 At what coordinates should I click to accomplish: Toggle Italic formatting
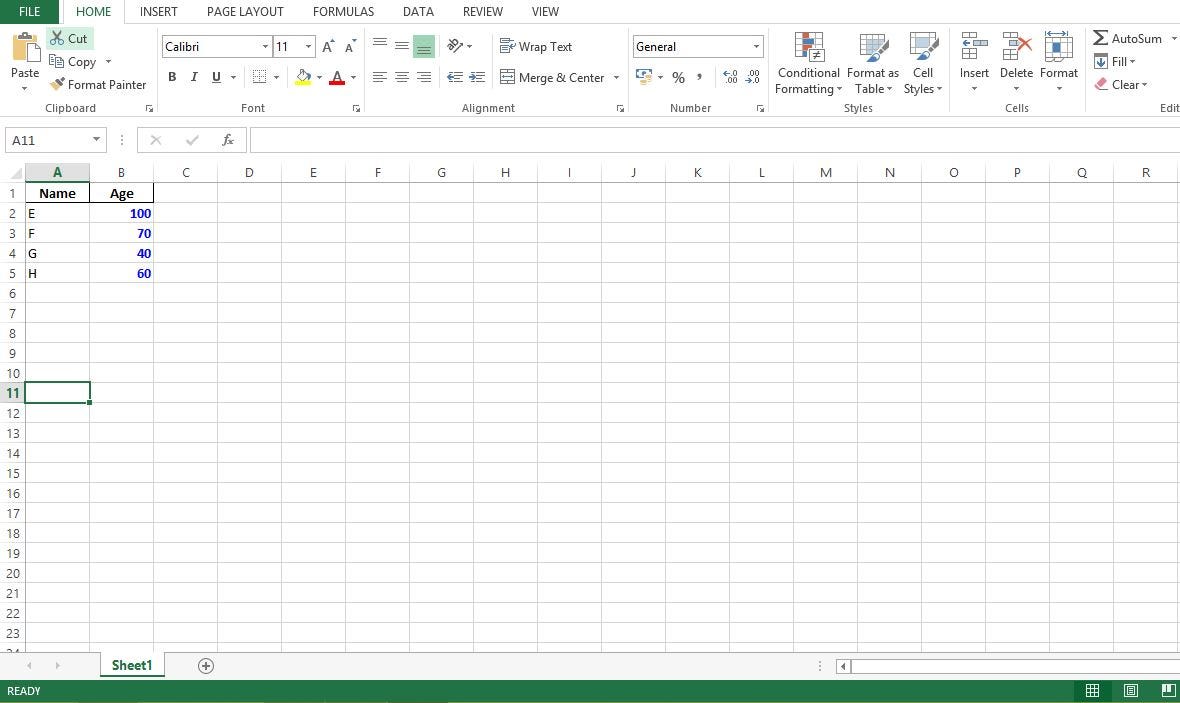tap(194, 77)
